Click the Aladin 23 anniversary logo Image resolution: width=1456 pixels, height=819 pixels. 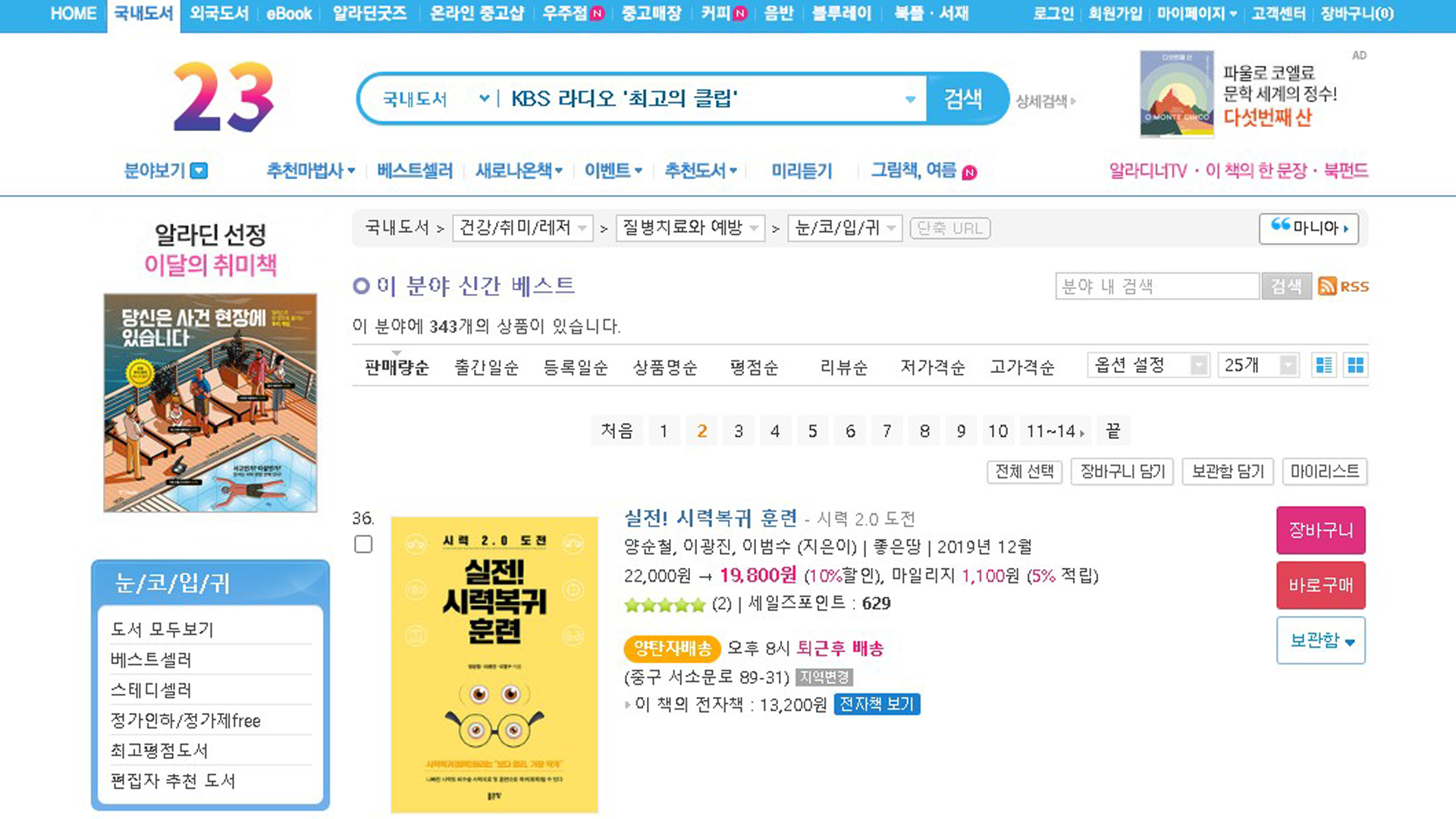(x=224, y=97)
